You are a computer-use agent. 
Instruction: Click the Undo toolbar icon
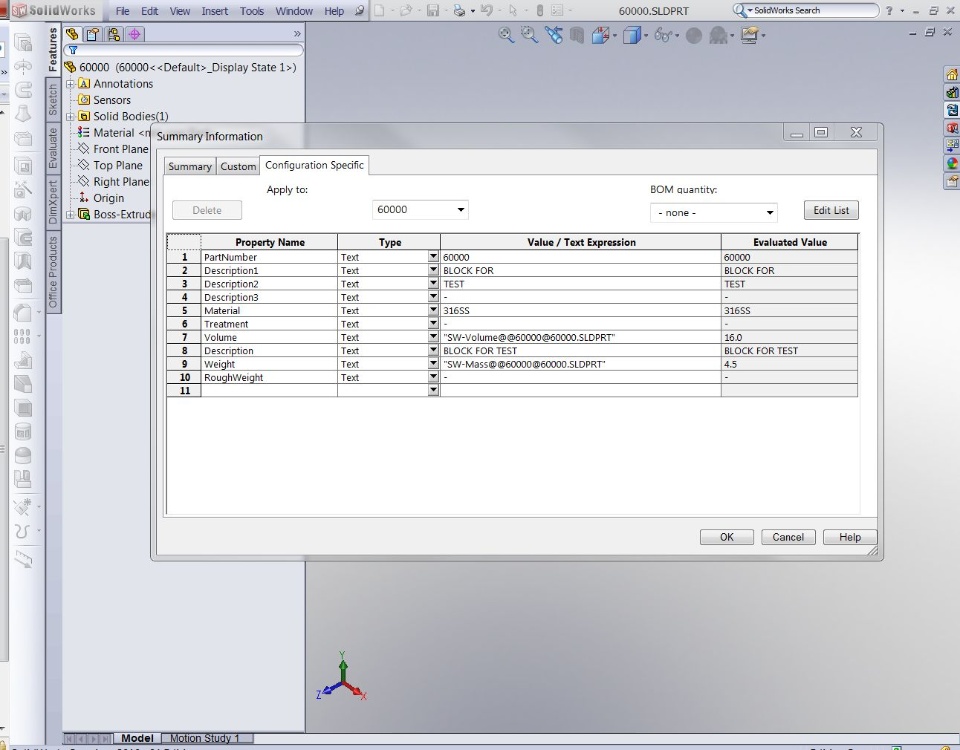(x=487, y=10)
